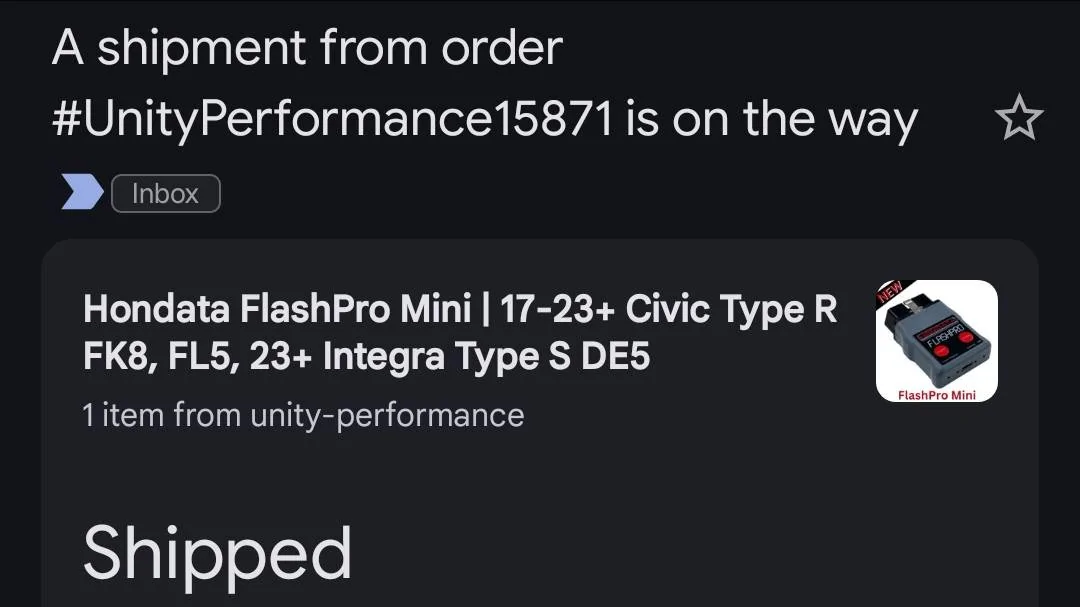Click "unity-performance" store name in item line
This screenshot has height=607, width=1080.
pyautogui.click(x=387, y=415)
